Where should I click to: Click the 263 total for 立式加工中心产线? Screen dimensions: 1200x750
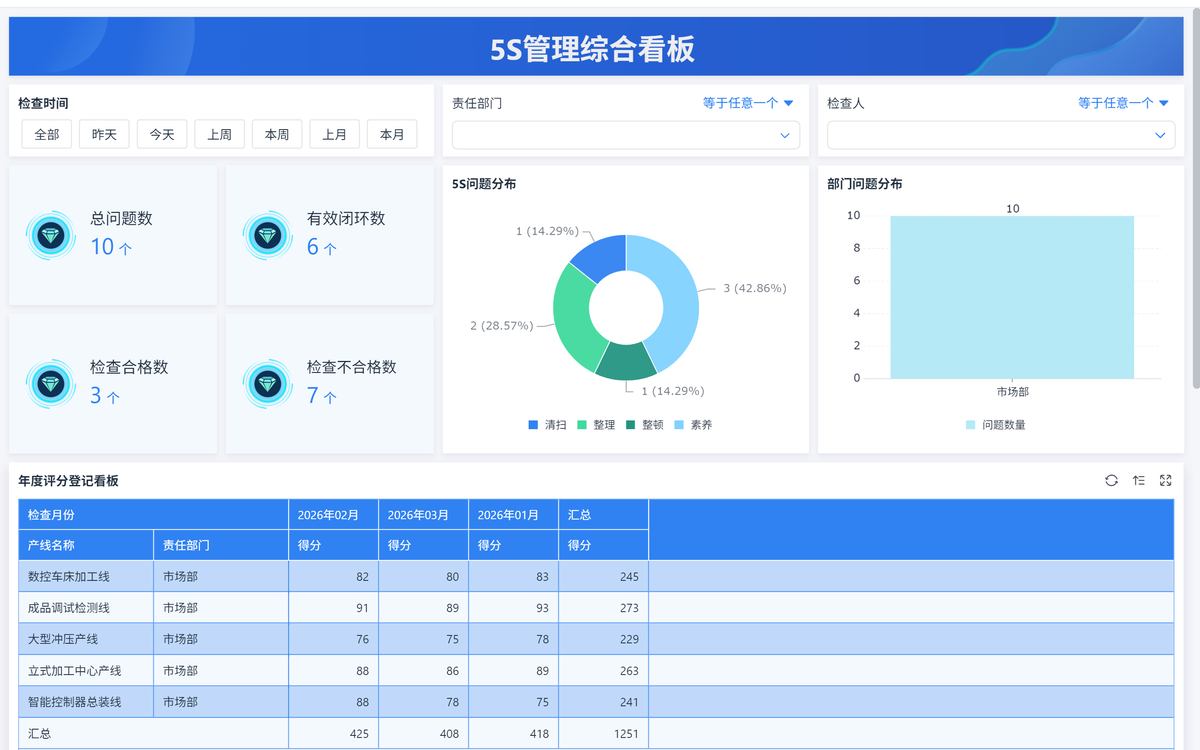tap(604, 671)
